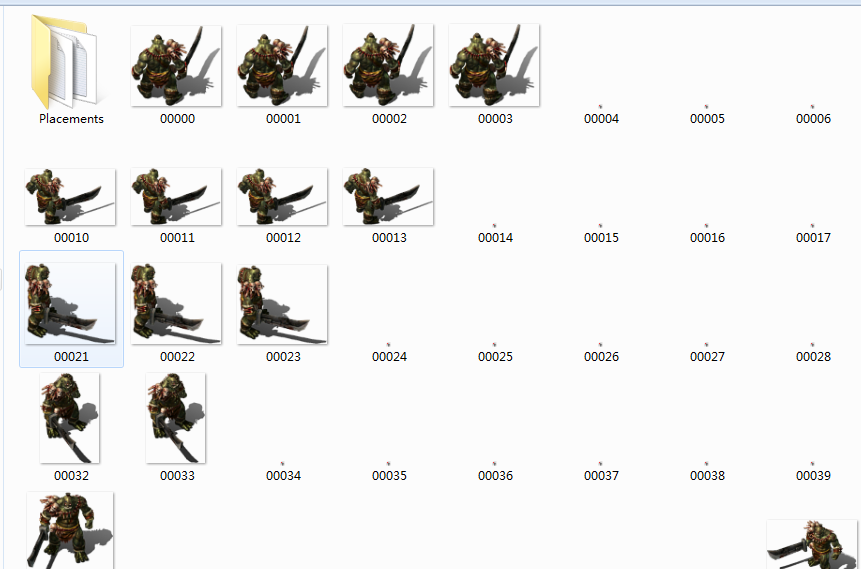Screen dimensions: 861x569
Task: Select the file named 00014
Action: pos(495,238)
